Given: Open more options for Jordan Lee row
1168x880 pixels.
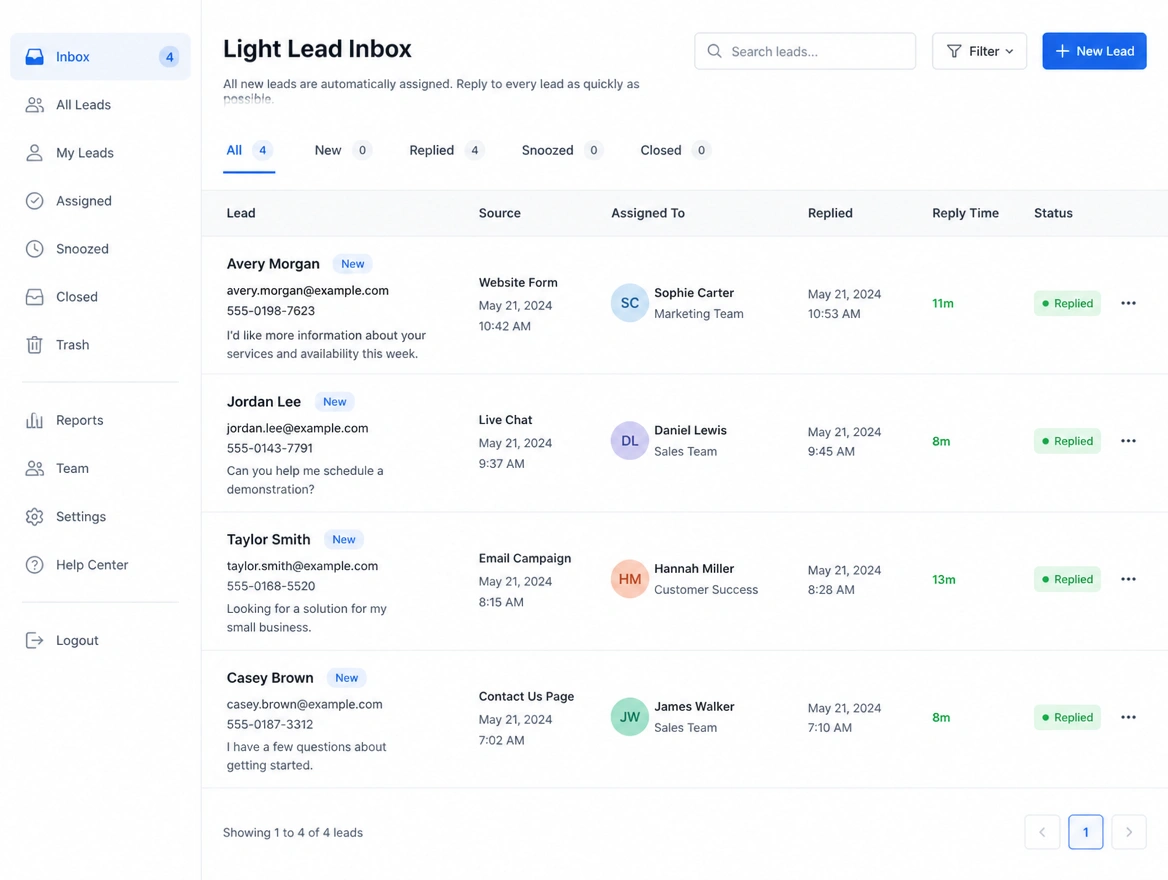Looking at the screenshot, I should (x=1128, y=441).
